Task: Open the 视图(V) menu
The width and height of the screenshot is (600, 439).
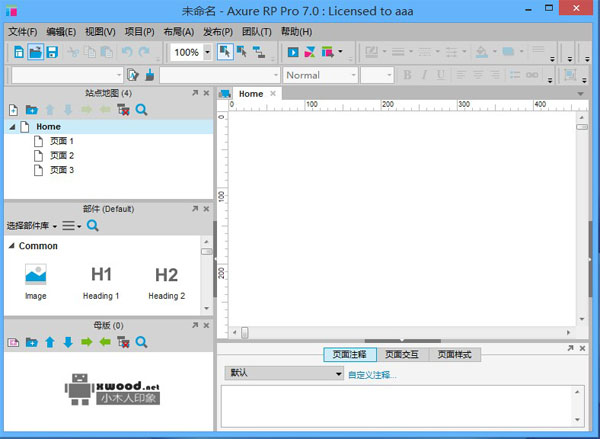Action: (100, 32)
